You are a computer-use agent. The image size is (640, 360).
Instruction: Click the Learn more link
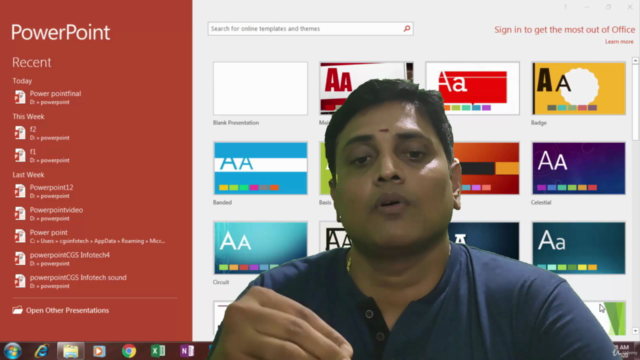(x=619, y=42)
